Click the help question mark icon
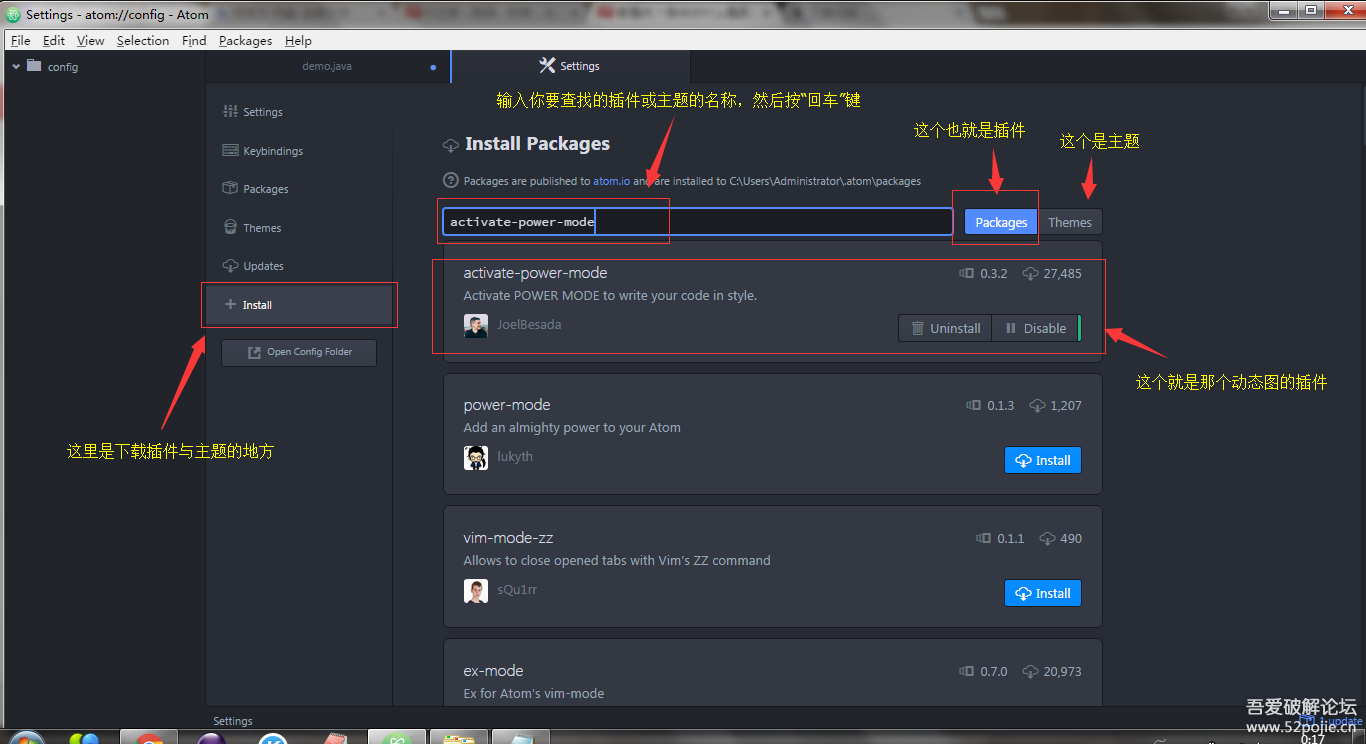The image size is (1366, 744). (x=451, y=181)
